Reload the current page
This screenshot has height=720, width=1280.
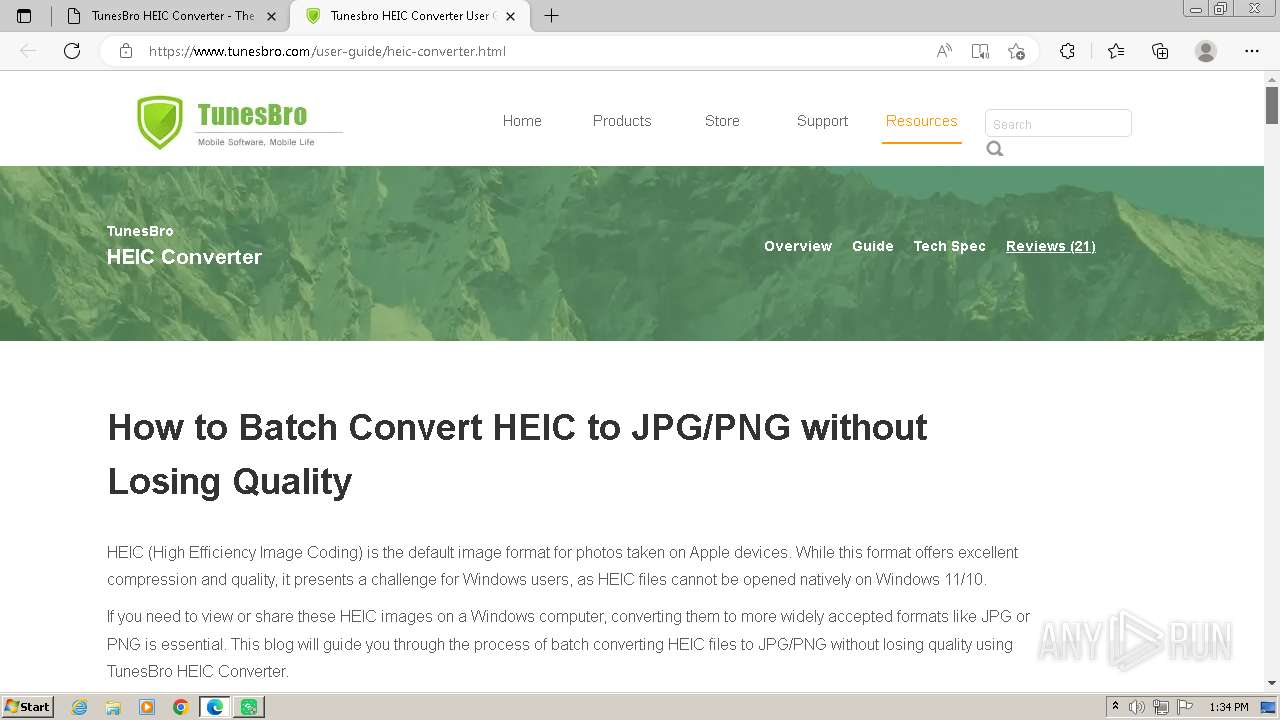(72, 51)
